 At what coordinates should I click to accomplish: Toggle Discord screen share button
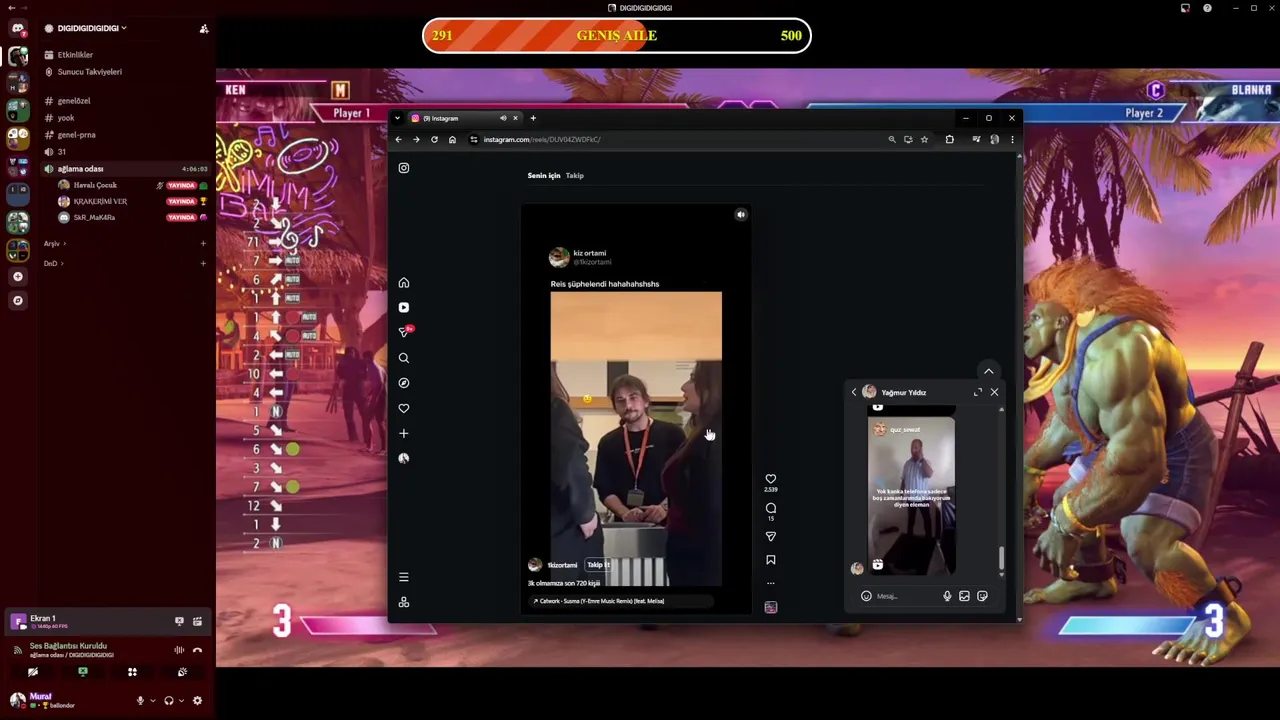[83, 672]
